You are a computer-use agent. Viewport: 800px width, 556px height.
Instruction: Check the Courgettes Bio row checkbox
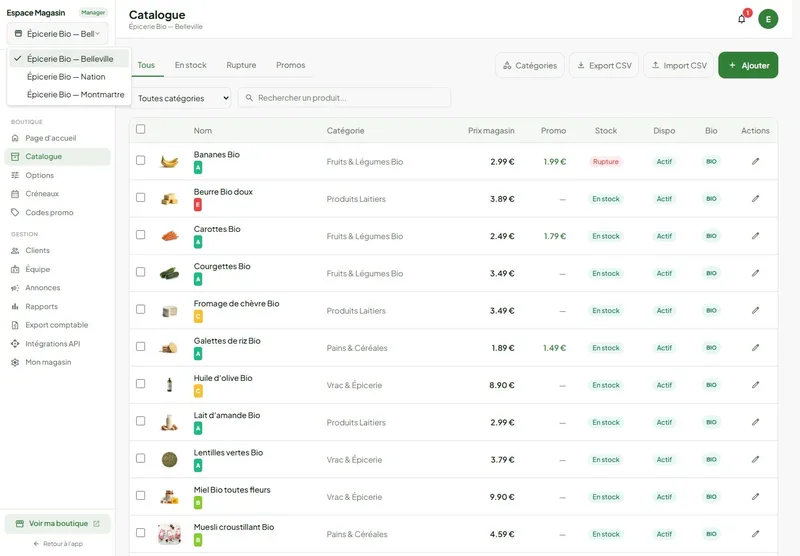pos(141,272)
